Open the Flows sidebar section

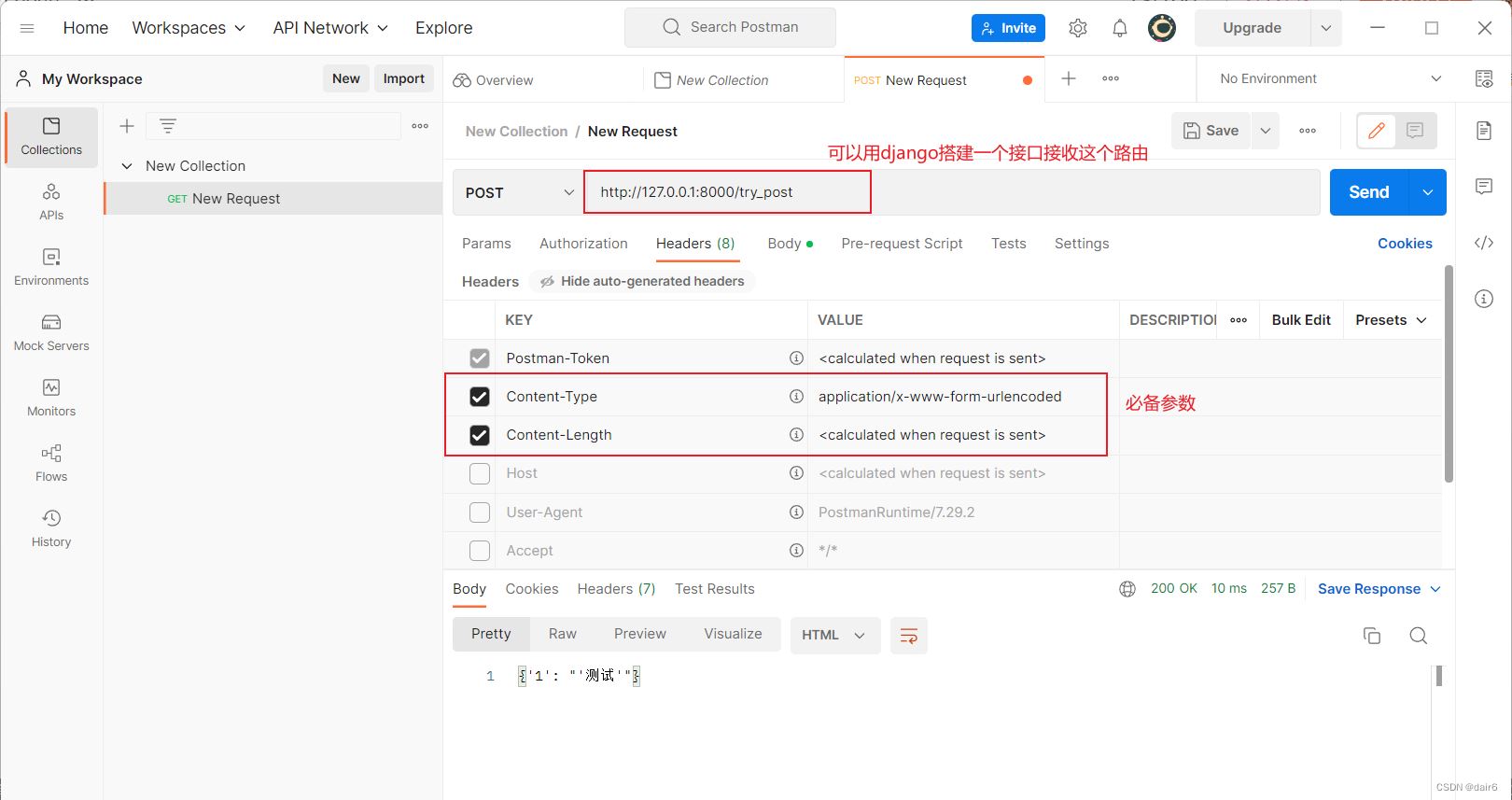click(x=51, y=463)
